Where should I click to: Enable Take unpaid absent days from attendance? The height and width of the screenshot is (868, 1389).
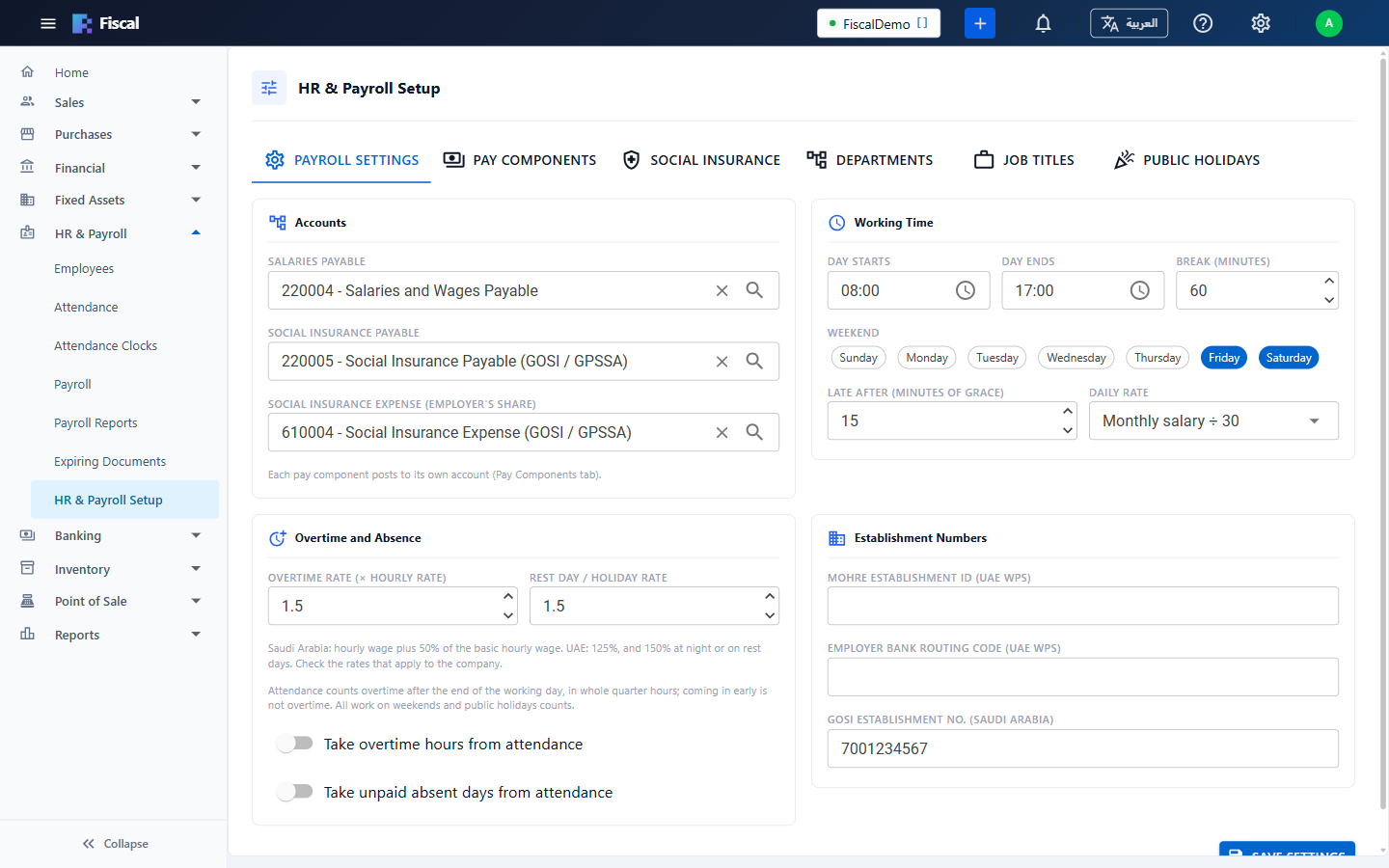(x=295, y=792)
